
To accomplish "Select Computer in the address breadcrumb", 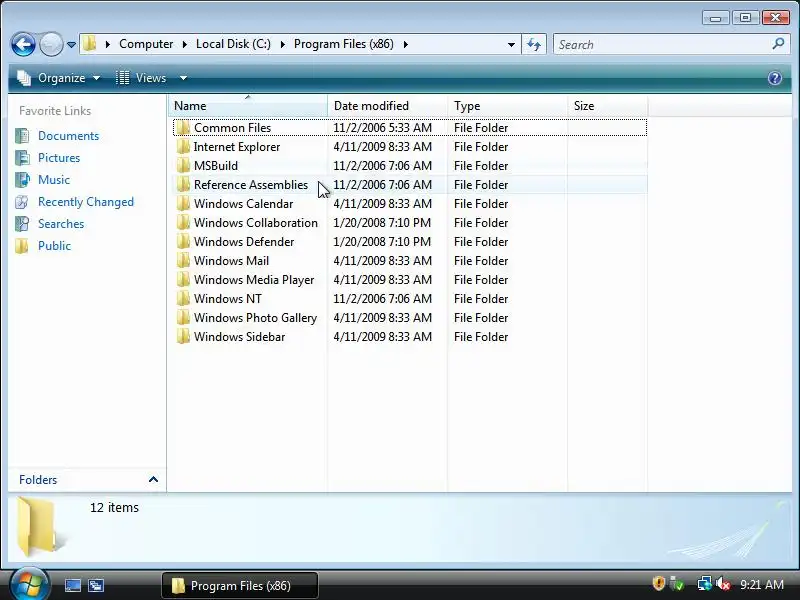I will click(146, 44).
